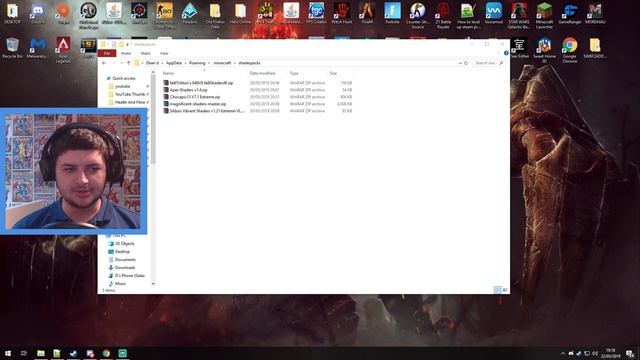Open the Counter-Strike Global Offensive shortcut
The image size is (640, 360).
click(x=164, y=16)
